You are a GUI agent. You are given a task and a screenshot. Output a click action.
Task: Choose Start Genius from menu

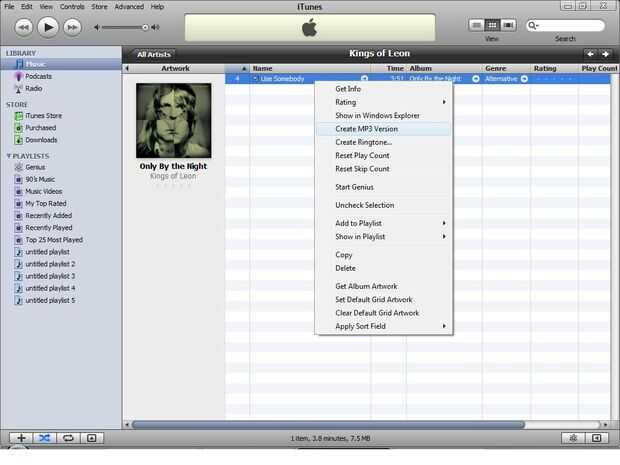tap(384, 187)
